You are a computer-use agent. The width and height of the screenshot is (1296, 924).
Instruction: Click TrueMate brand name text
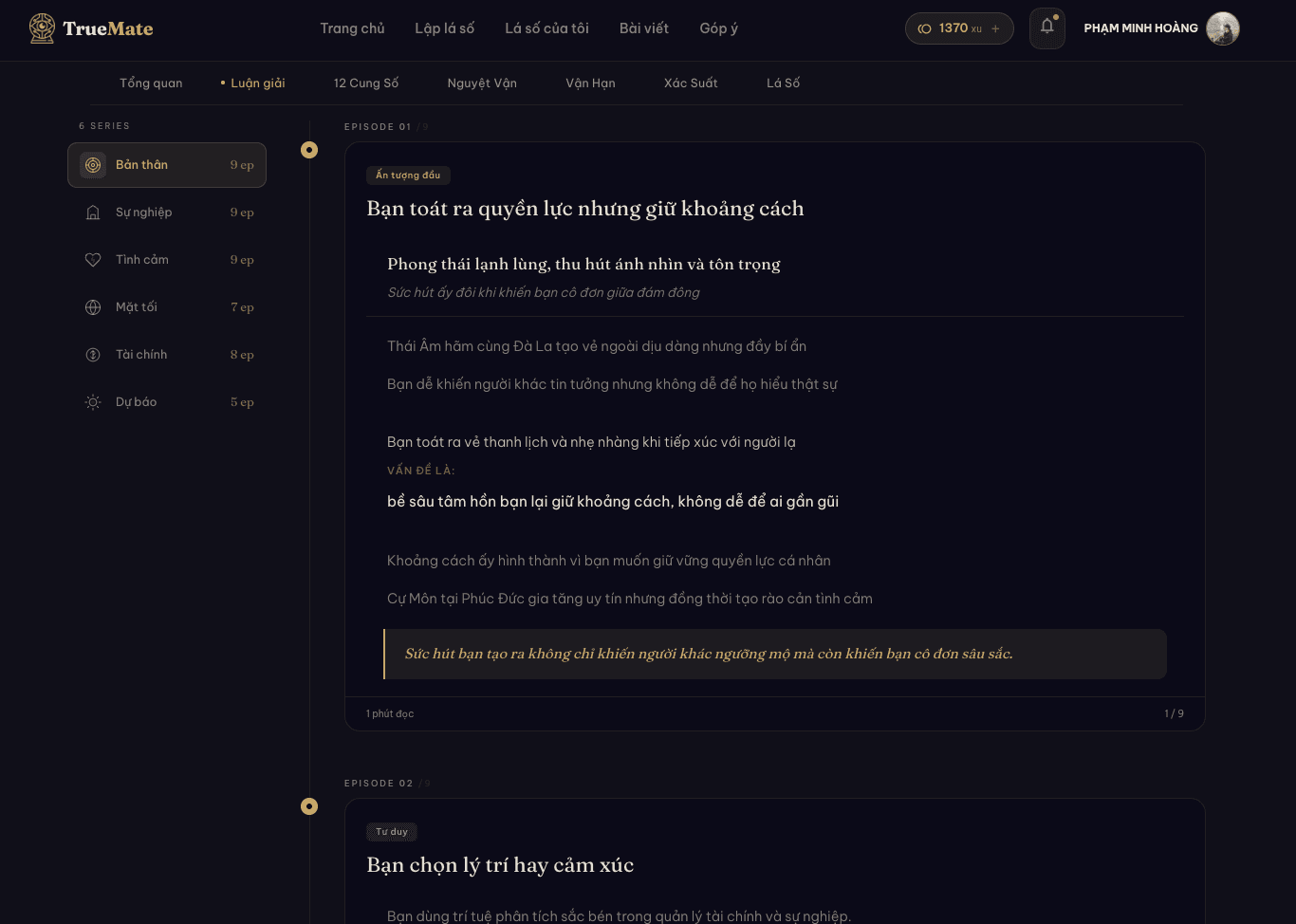(108, 28)
